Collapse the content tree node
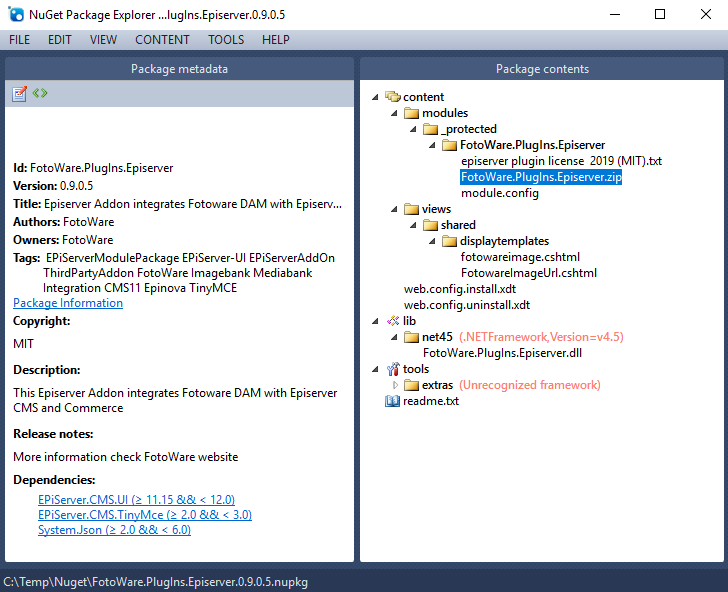Screen dimensions: 728x592 (375, 97)
